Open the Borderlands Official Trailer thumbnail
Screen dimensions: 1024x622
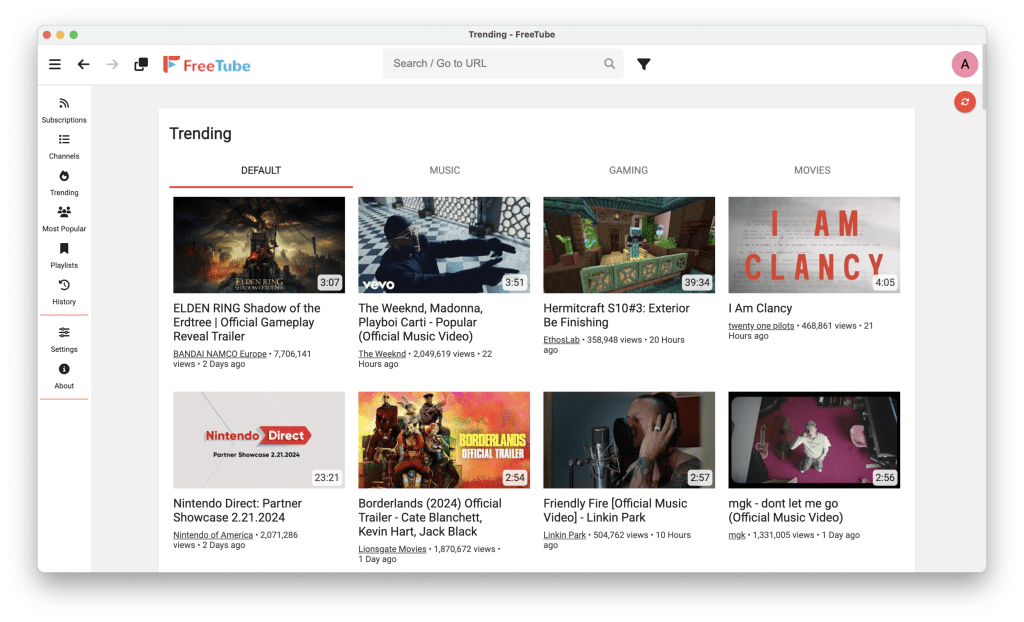pos(444,440)
